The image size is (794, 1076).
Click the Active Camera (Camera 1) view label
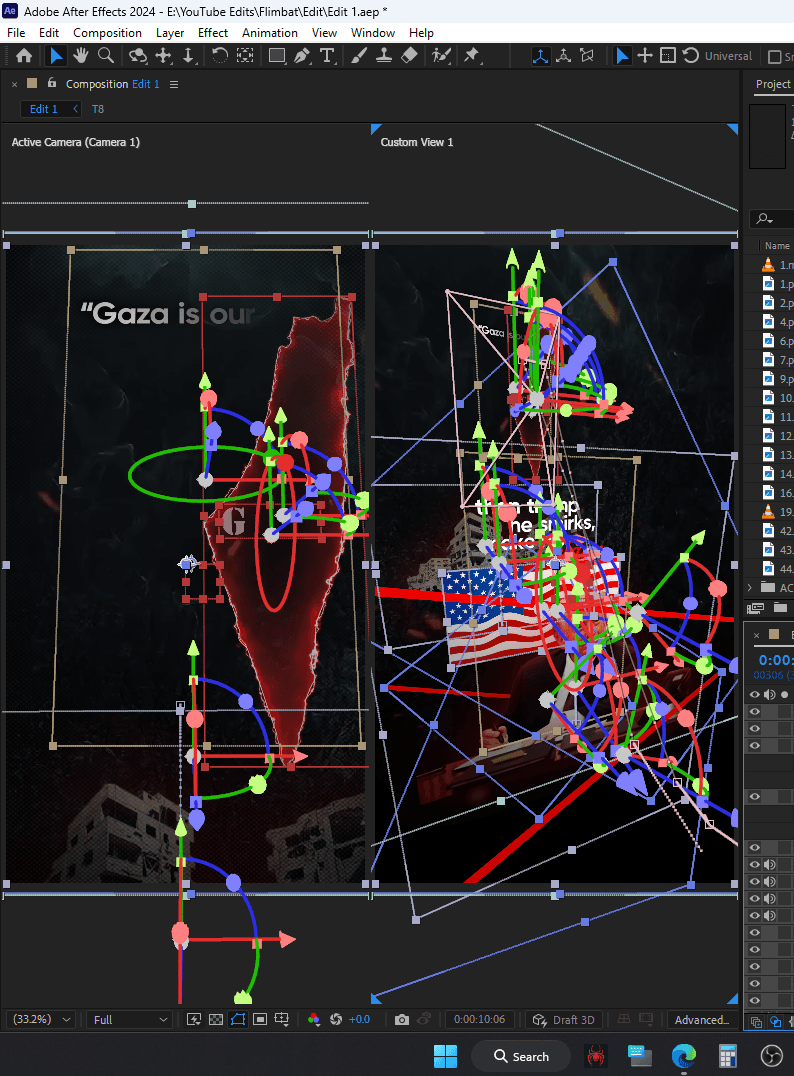(75, 142)
